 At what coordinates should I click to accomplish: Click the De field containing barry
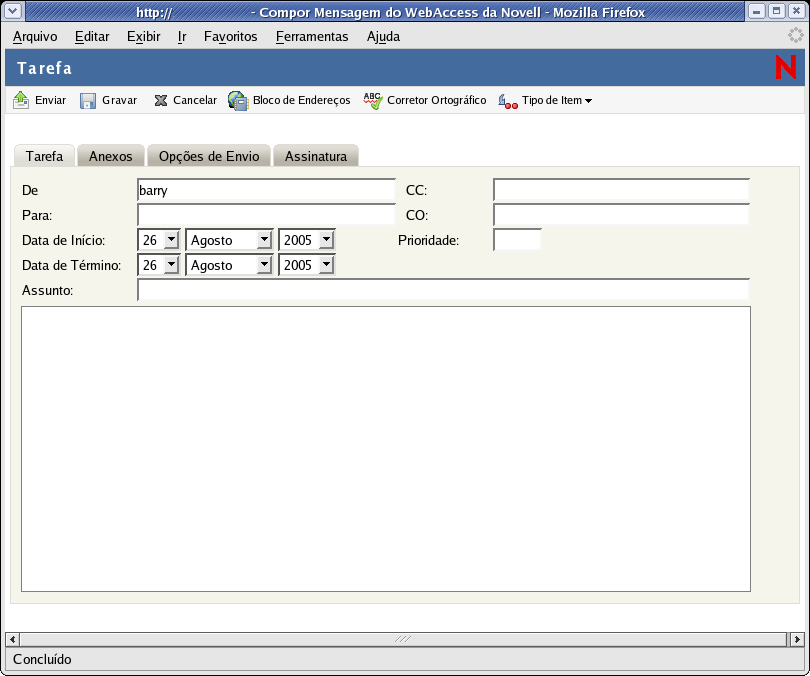click(266, 190)
